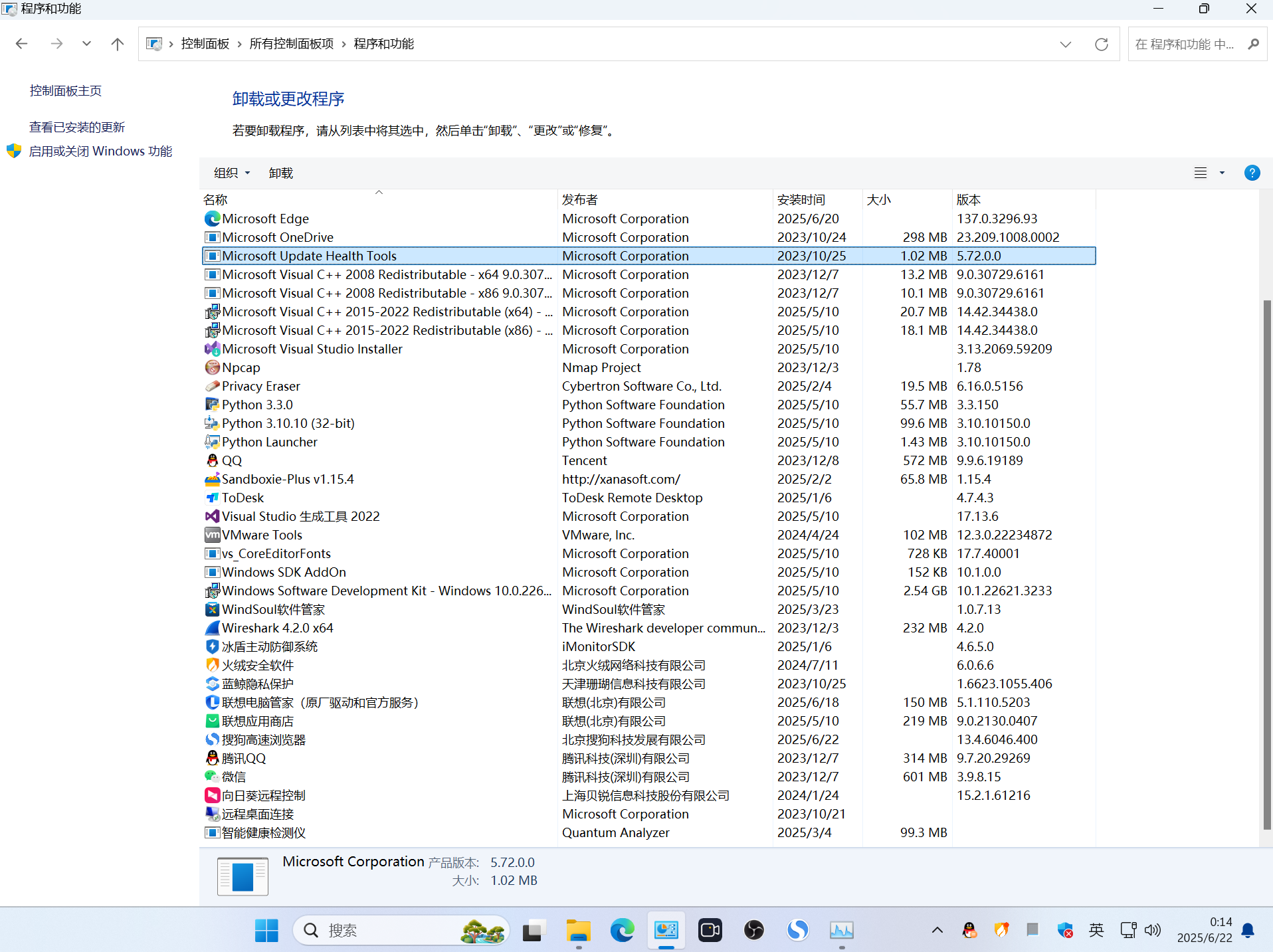Open view options dropdown arrow

[1222, 173]
